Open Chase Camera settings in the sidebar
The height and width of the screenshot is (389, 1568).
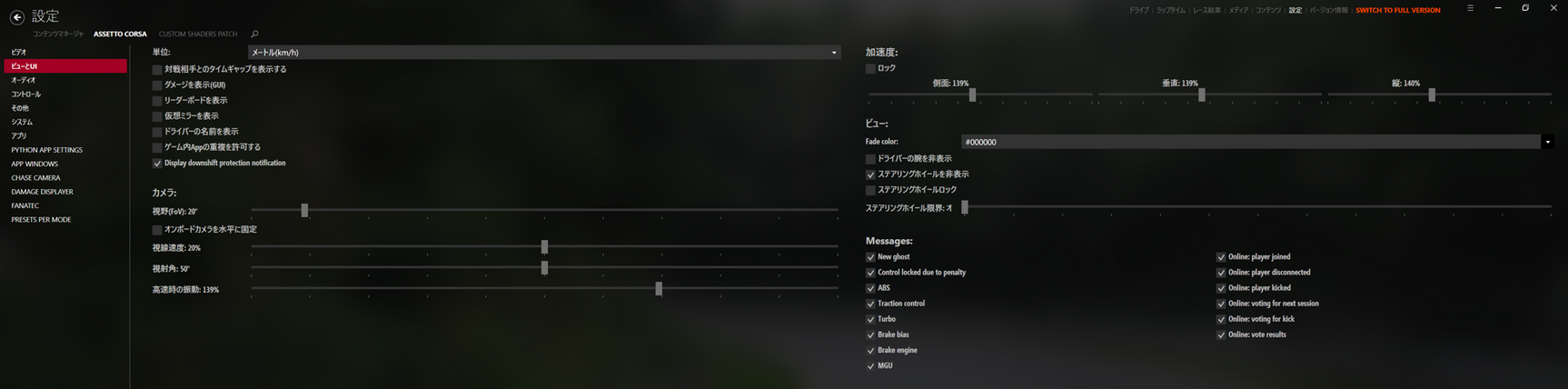tap(35, 178)
